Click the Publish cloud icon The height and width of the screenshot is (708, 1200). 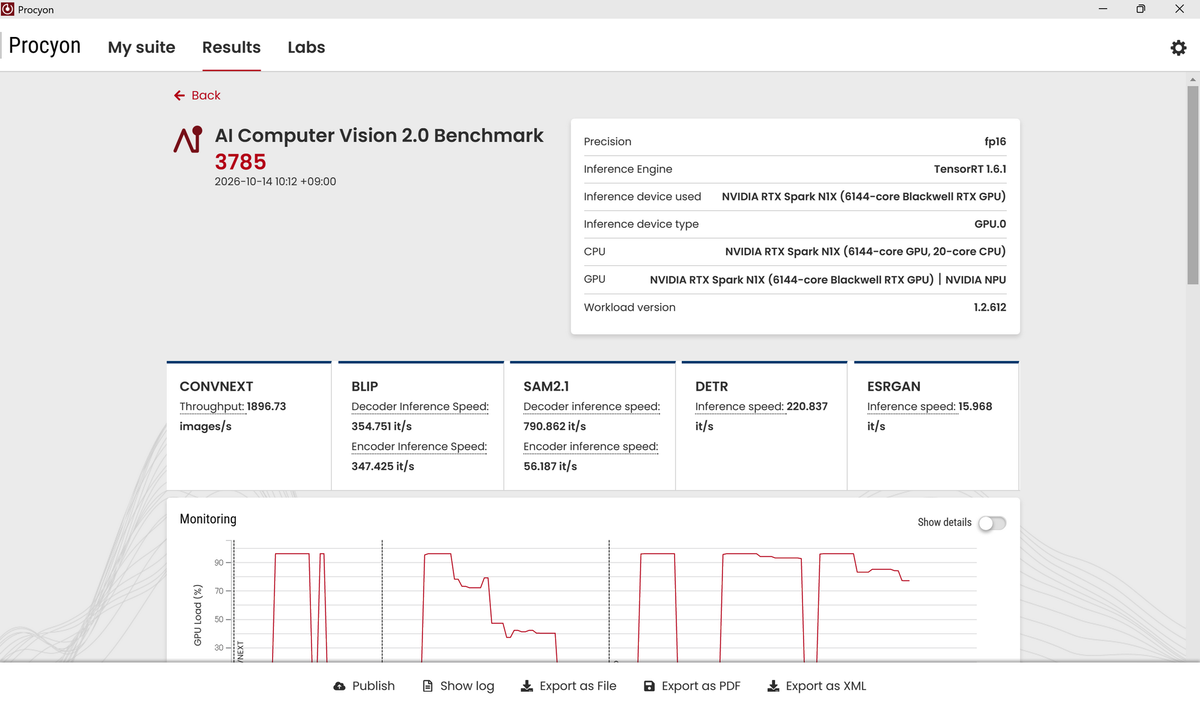pyautogui.click(x=340, y=686)
